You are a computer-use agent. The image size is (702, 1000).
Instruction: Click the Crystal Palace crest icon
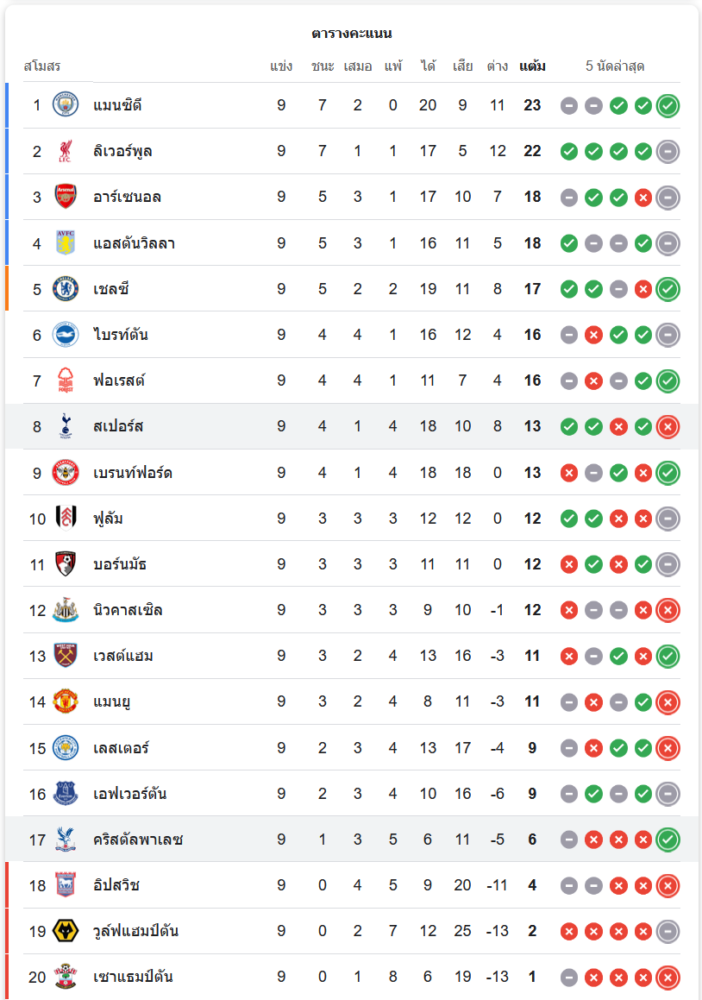click(x=65, y=839)
